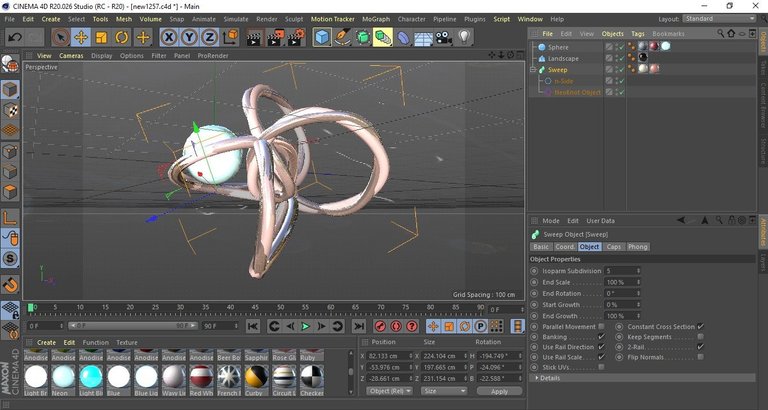The width and height of the screenshot is (768, 410).
Task: Enable Keep Segments checkbox
Action: [x=700, y=337]
